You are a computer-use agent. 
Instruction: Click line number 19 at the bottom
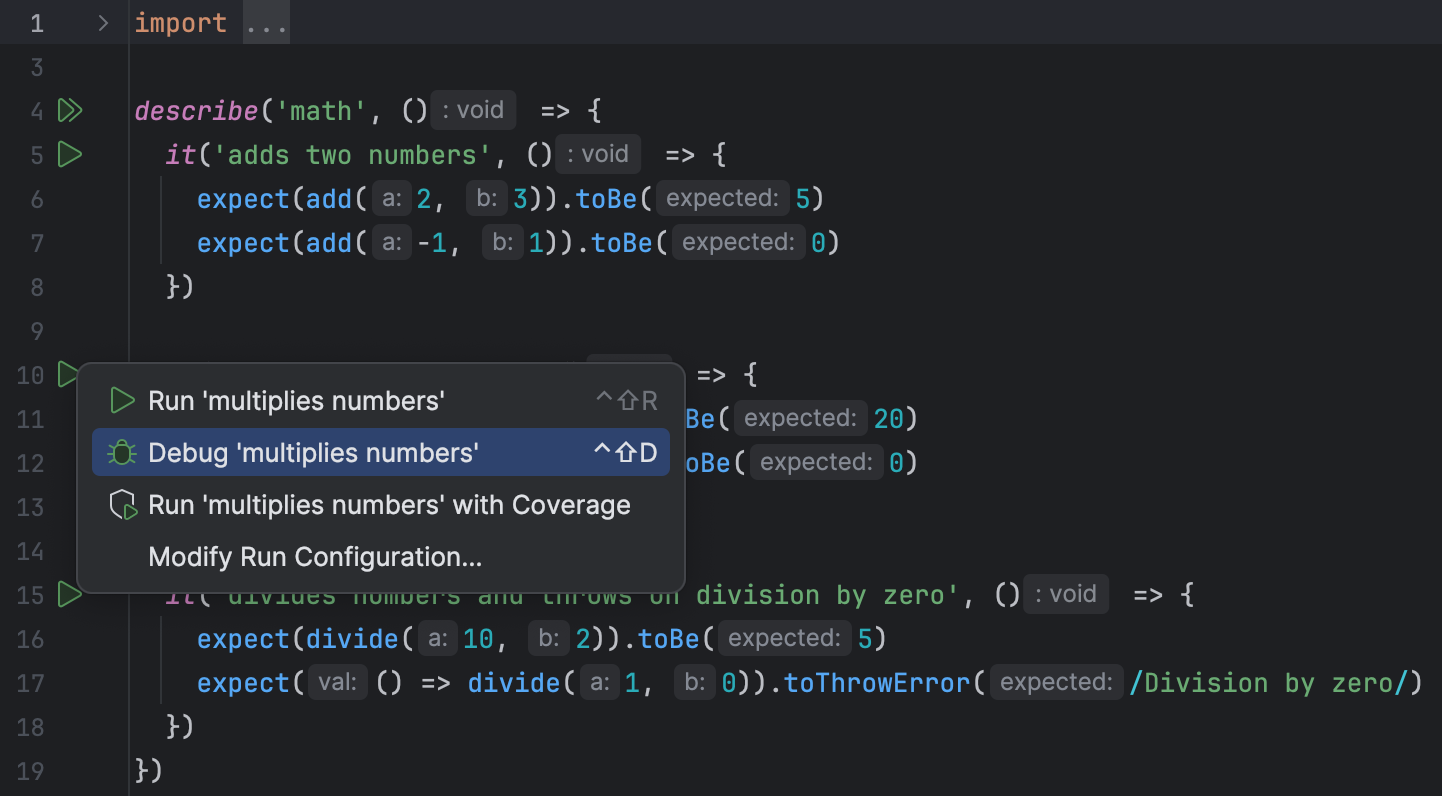tap(31, 771)
